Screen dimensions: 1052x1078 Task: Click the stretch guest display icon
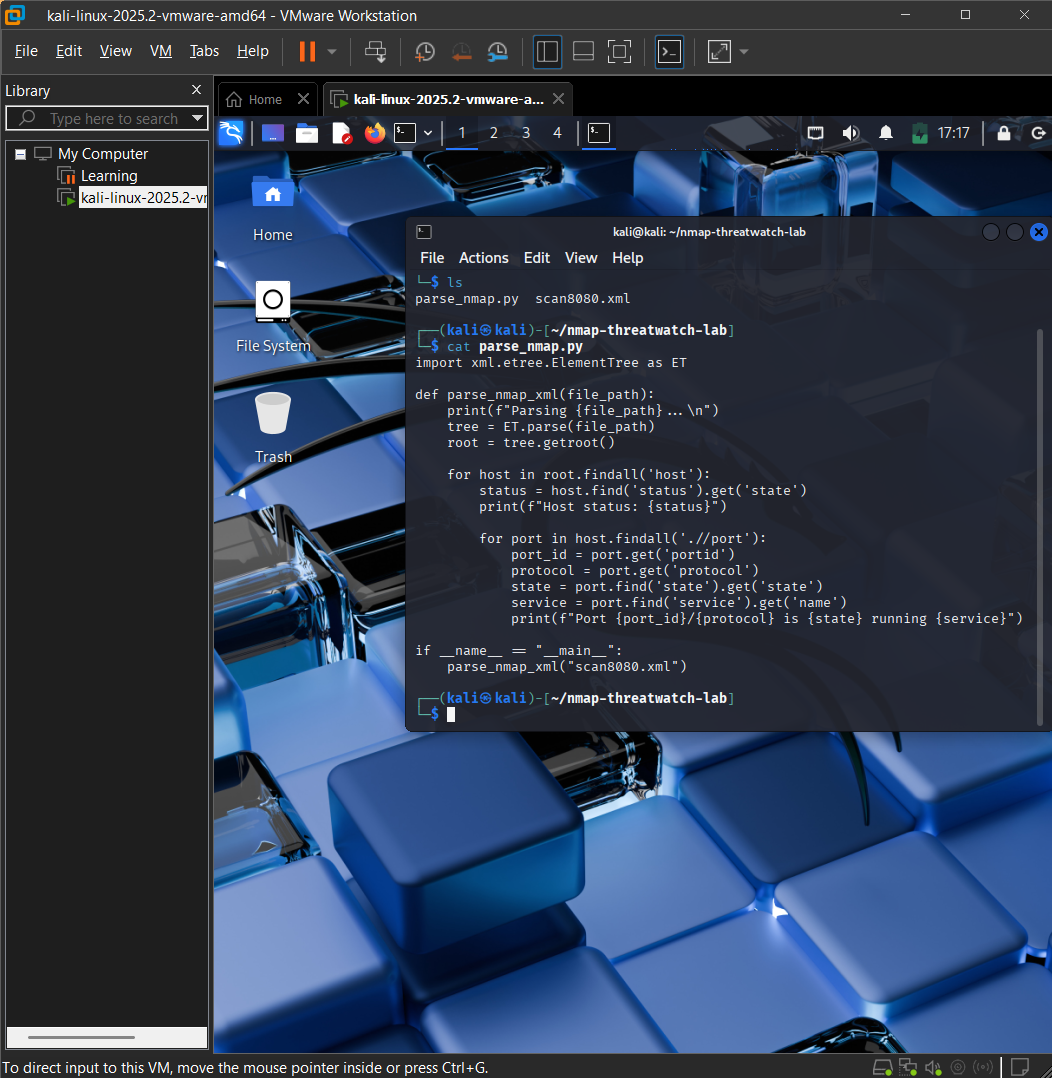719,52
